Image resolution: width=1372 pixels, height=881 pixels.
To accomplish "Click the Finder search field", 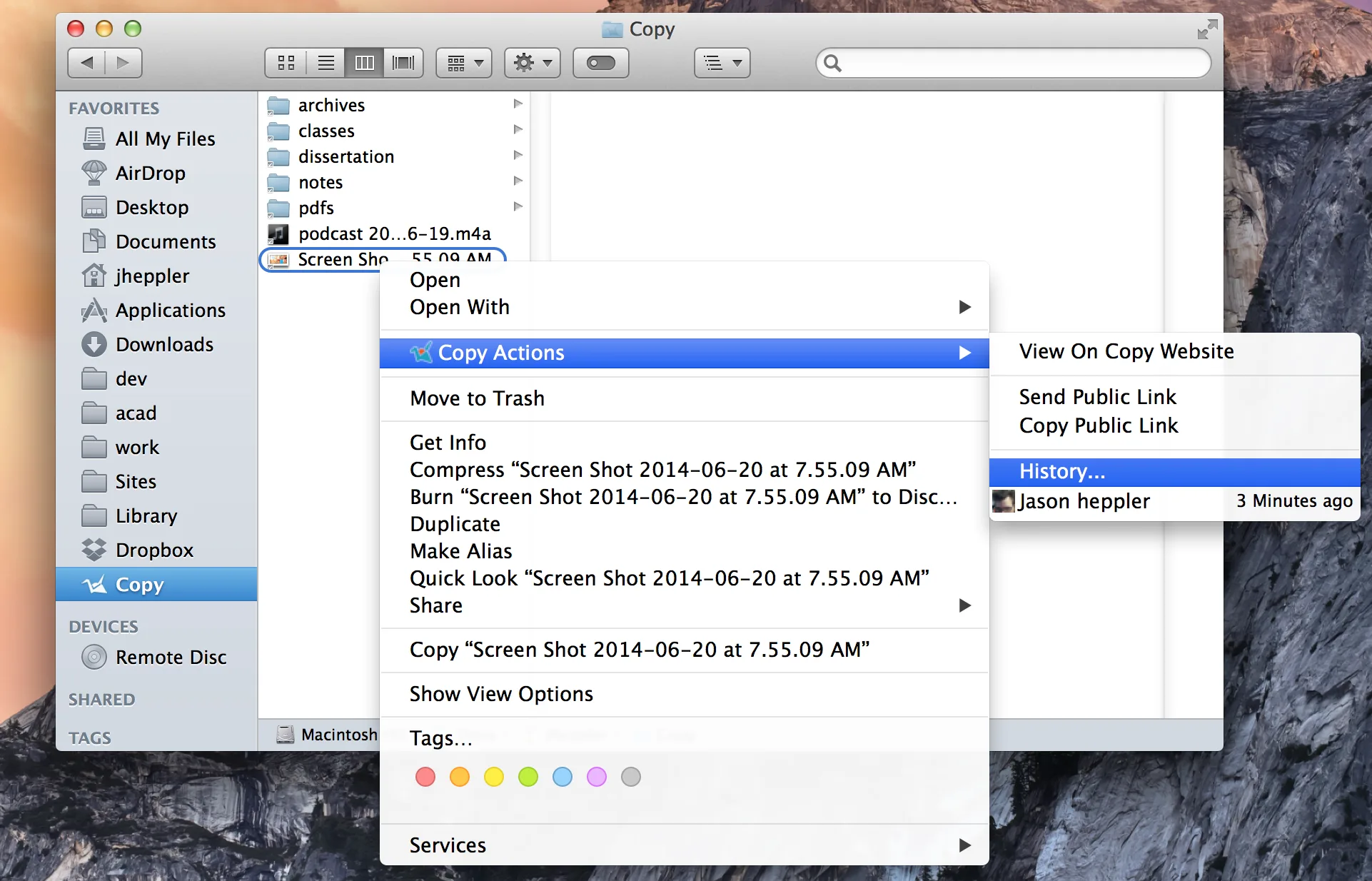I will pyautogui.click(x=1013, y=63).
